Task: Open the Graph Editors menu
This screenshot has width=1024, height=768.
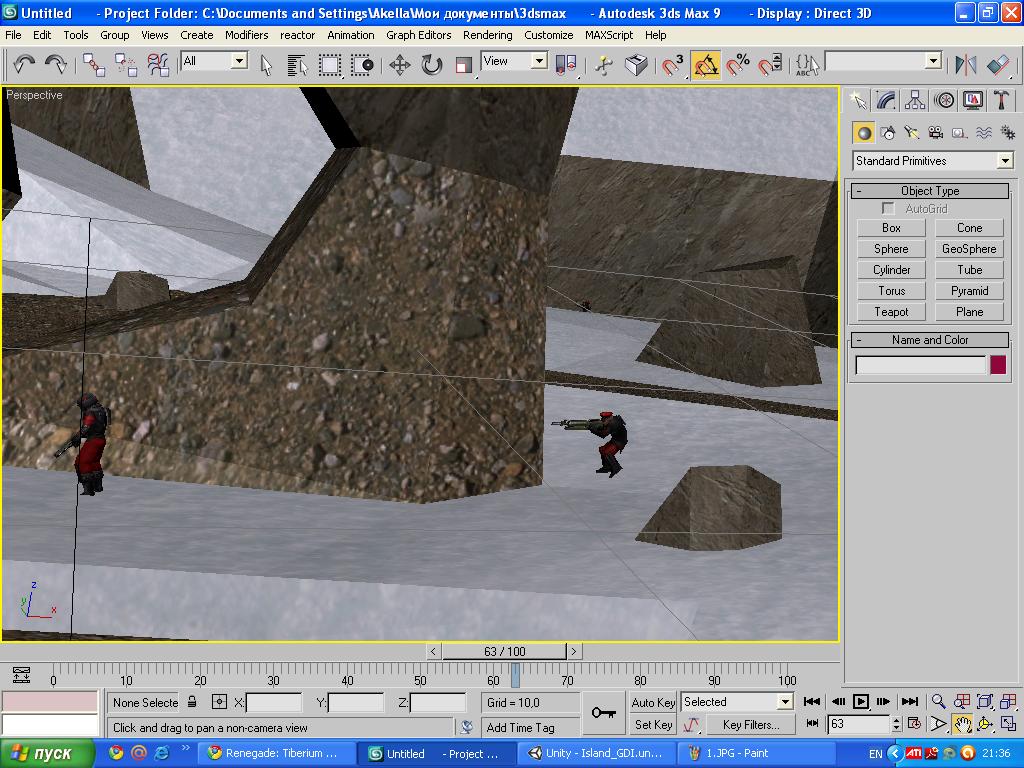Action: [418, 35]
